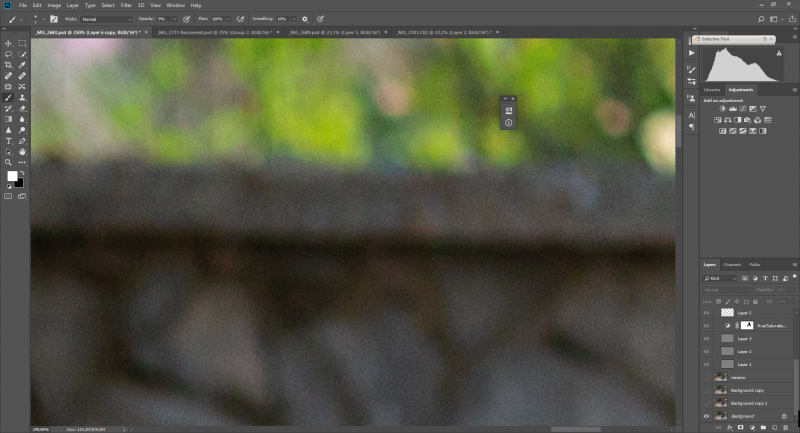Show the Background copy layer

707,390
